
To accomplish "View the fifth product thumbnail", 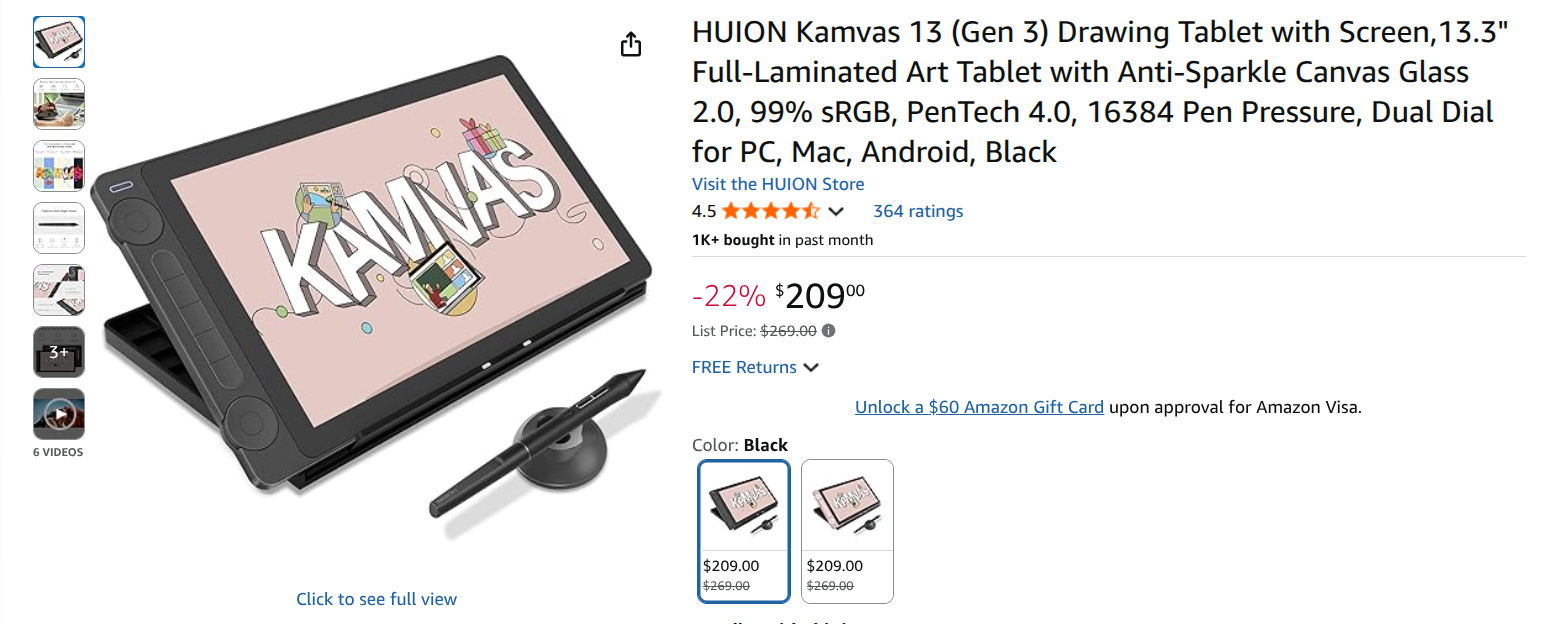I will pyautogui.click(x=59, y=290).
